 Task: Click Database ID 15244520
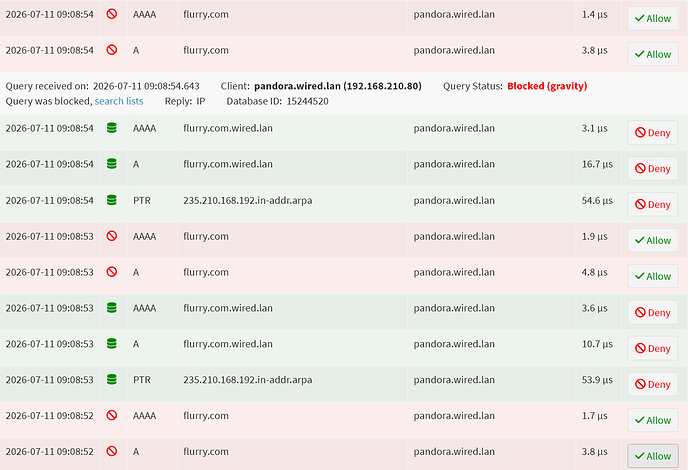pyautogui.click(x=277, y=101)
